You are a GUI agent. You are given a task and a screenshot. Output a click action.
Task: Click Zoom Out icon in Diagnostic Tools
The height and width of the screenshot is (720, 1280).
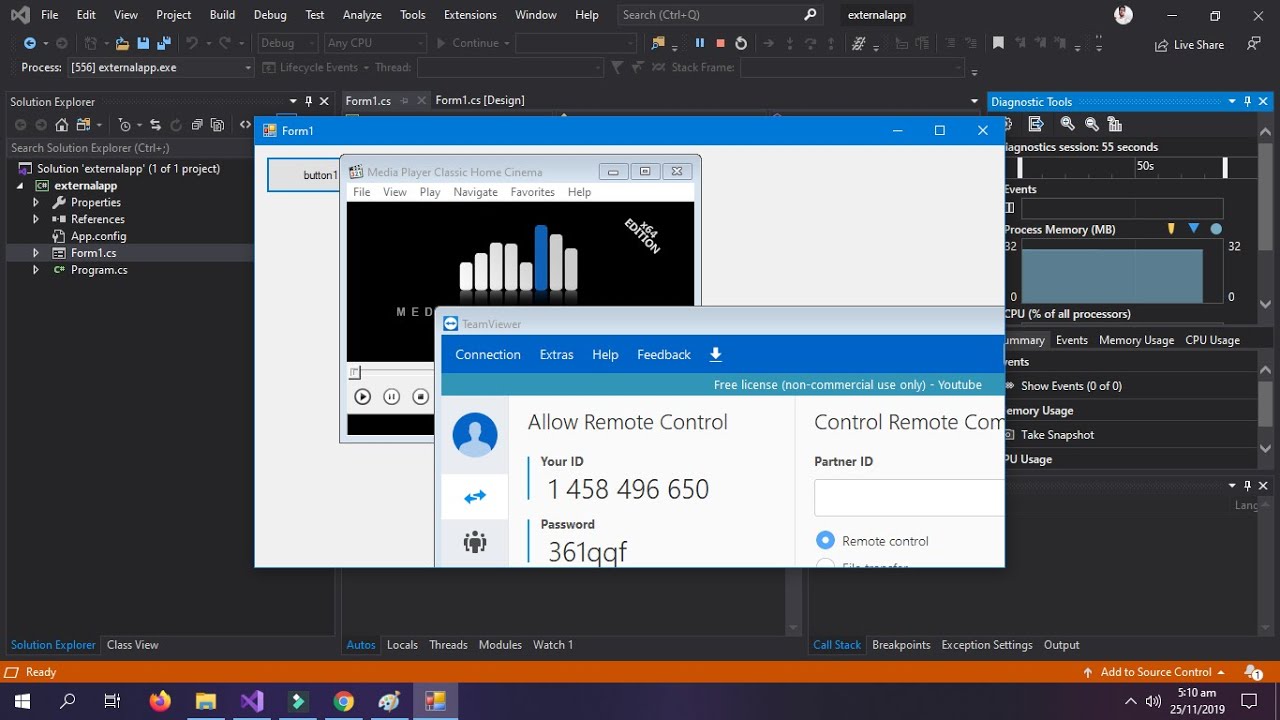point(1092,124)
